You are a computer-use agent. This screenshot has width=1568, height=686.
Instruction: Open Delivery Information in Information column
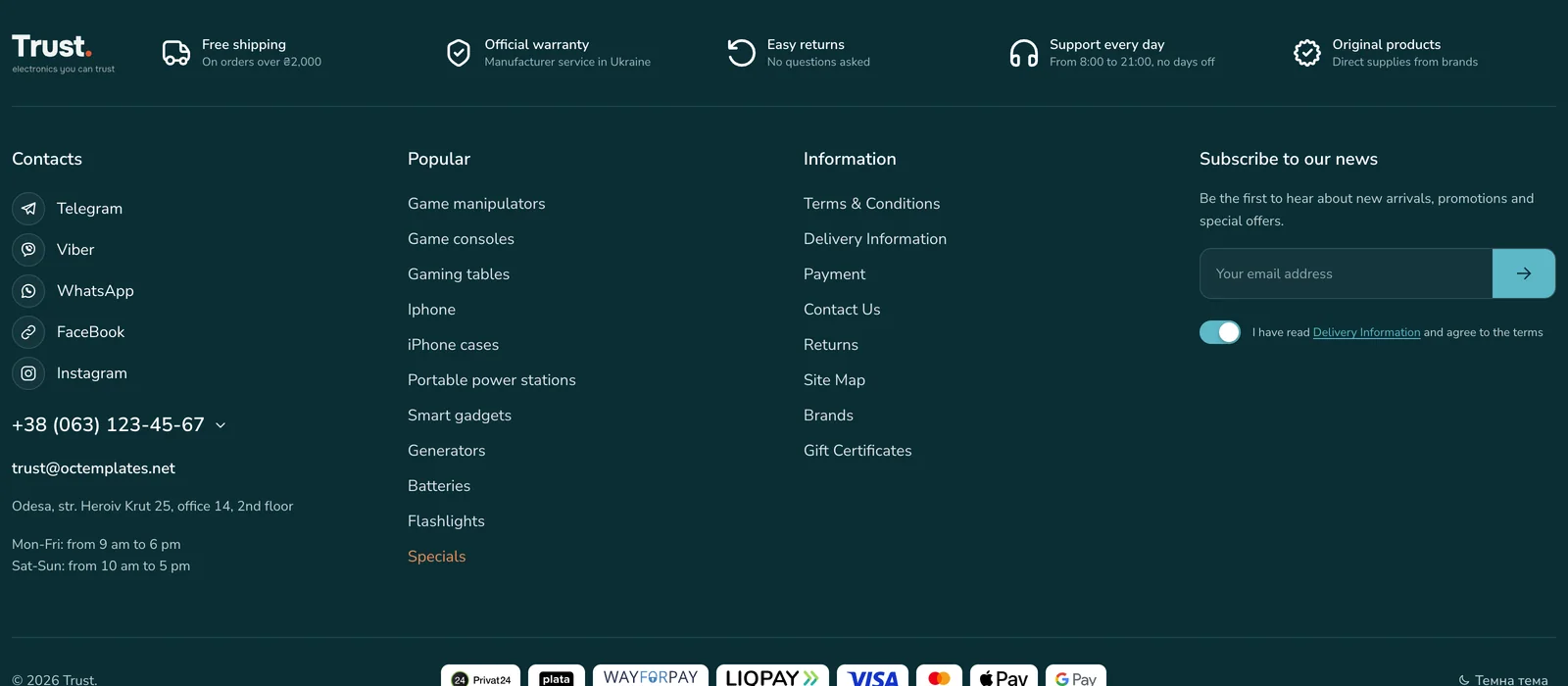(875, 239)
